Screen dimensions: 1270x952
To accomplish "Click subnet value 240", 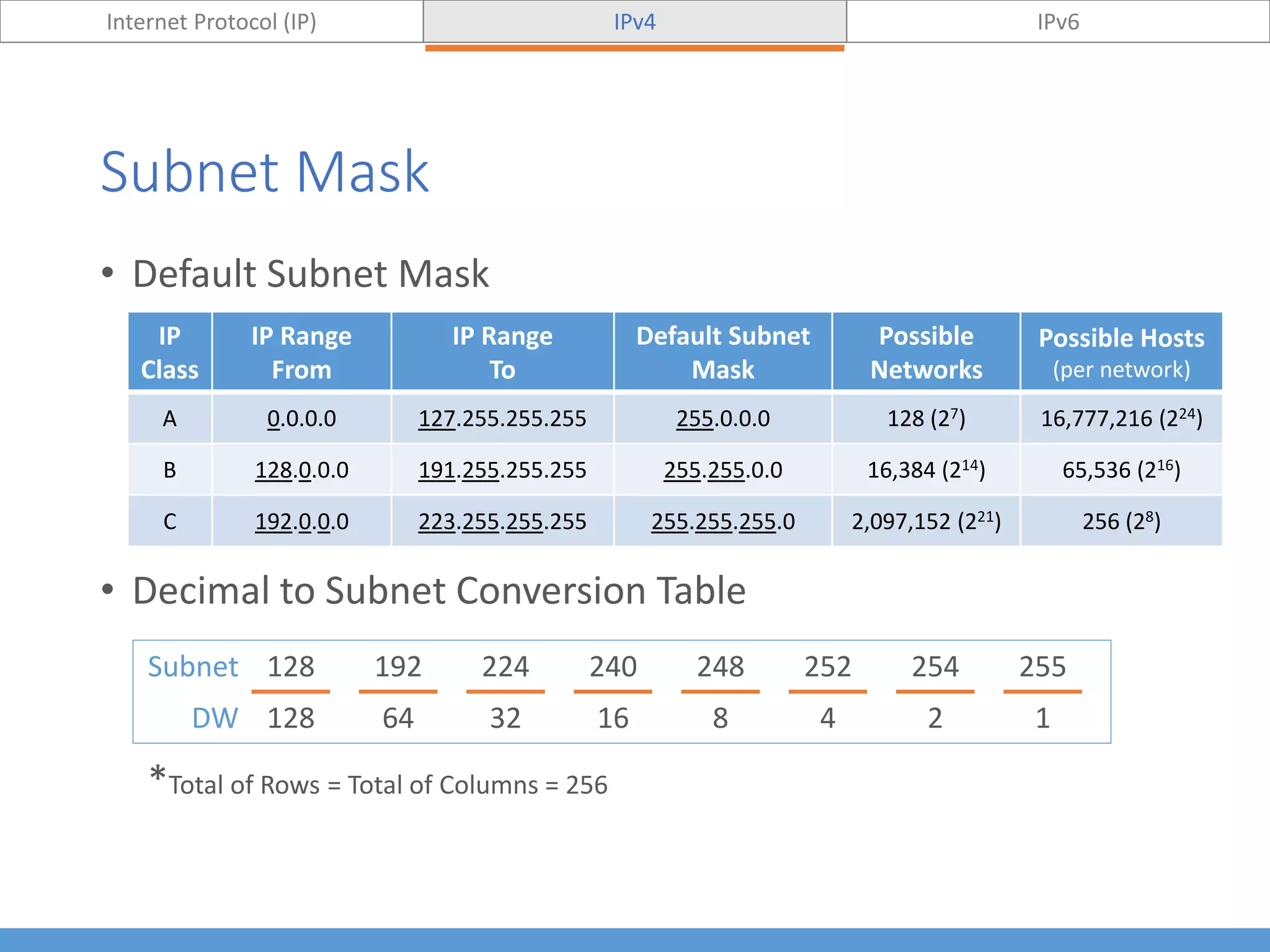I will pos(613,667).
